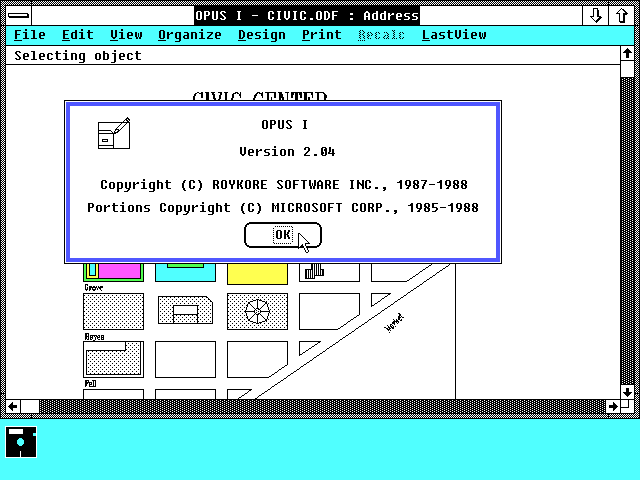Click the horizontal scrollbar left arrow
The width and height of the screenshot is (640, 480).
point(13,406)
